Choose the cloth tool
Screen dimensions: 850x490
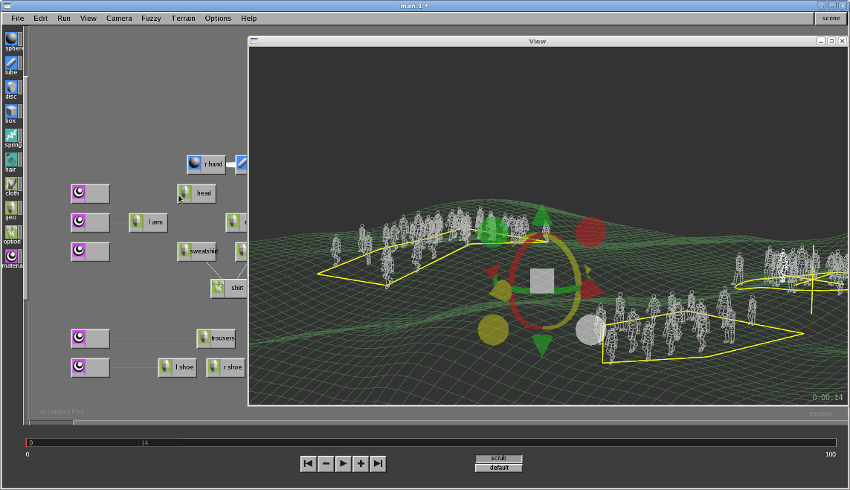tap(12, 184)
